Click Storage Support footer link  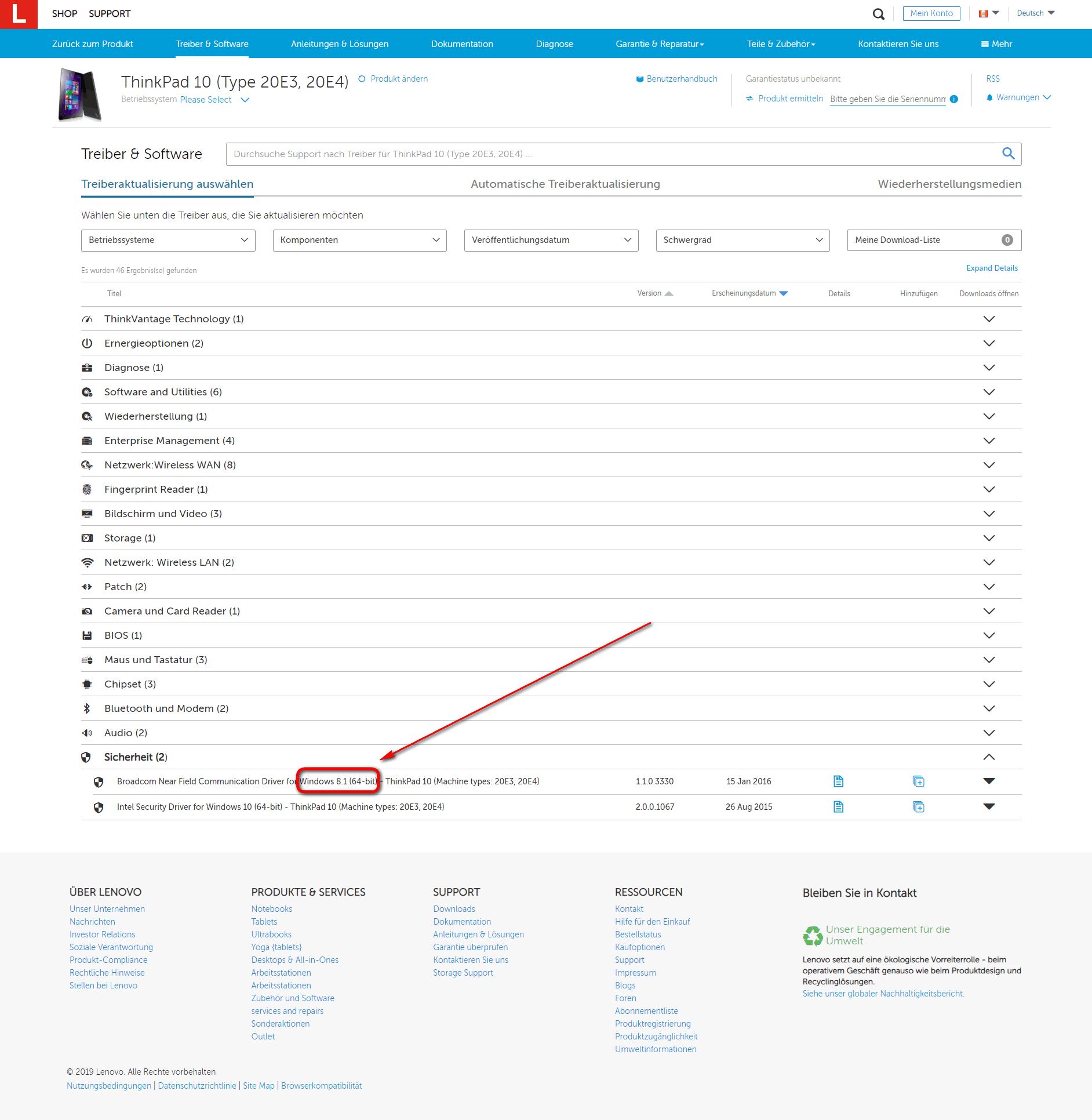pos(463,973)
